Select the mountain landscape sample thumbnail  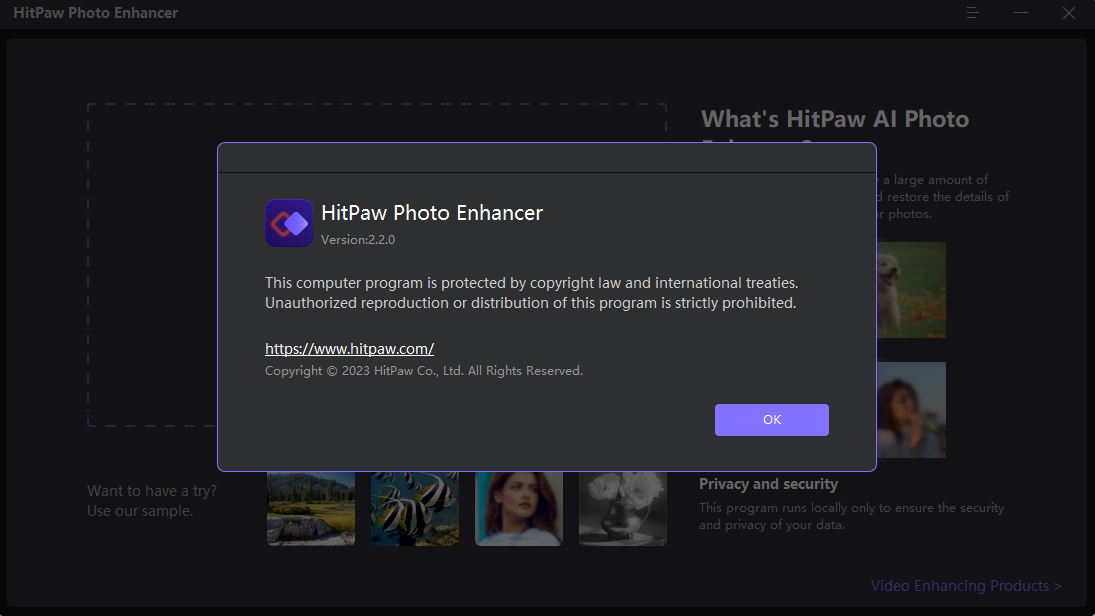311,508
